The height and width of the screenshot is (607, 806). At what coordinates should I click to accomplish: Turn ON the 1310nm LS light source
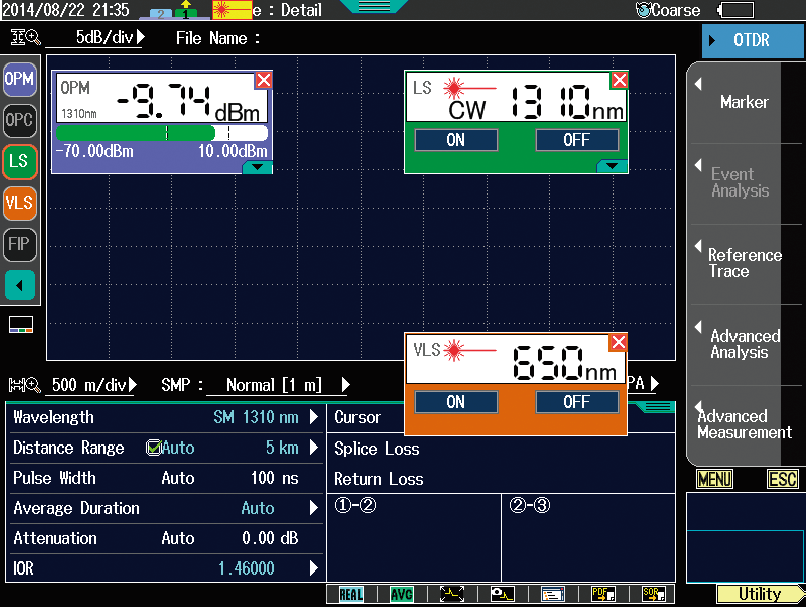click(456, 140)
